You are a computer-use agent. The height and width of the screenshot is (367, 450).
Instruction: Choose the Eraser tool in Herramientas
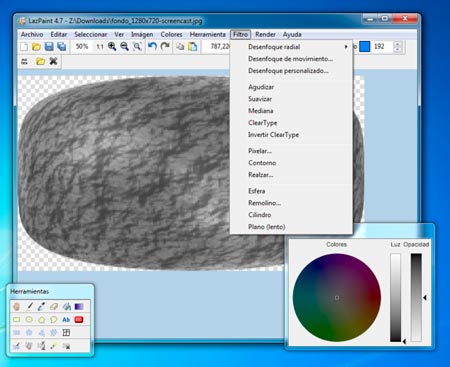pyautogui.click(x=54, y=306)
